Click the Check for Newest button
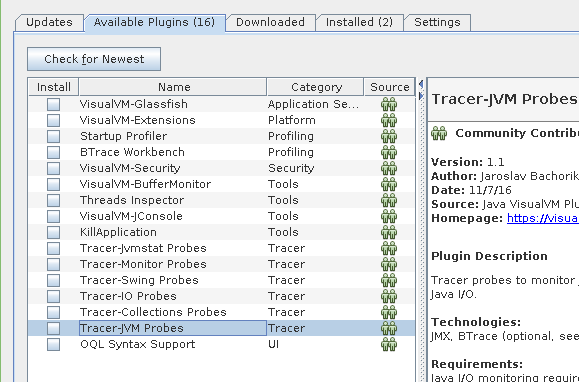579x382 pixels. point(94,59)
